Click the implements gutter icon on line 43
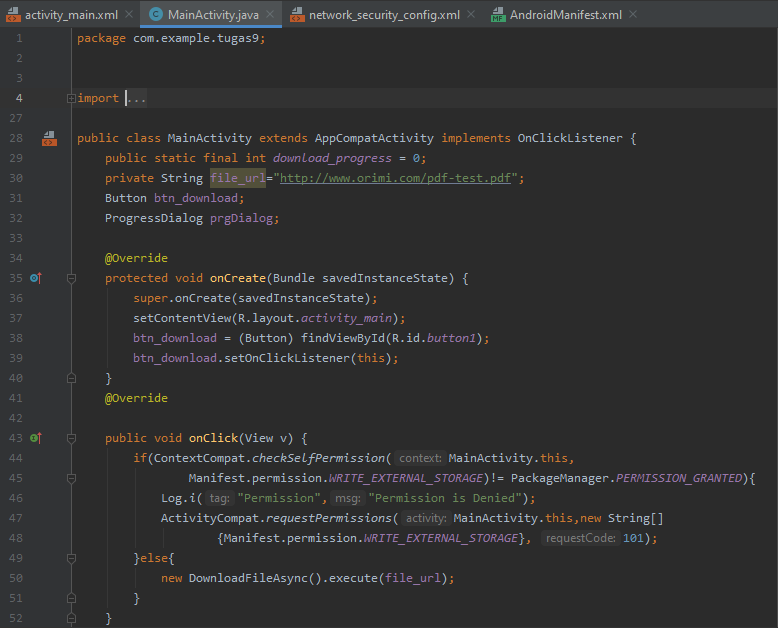The height and width of the screenshot is (628, 778). coord(36,438)
